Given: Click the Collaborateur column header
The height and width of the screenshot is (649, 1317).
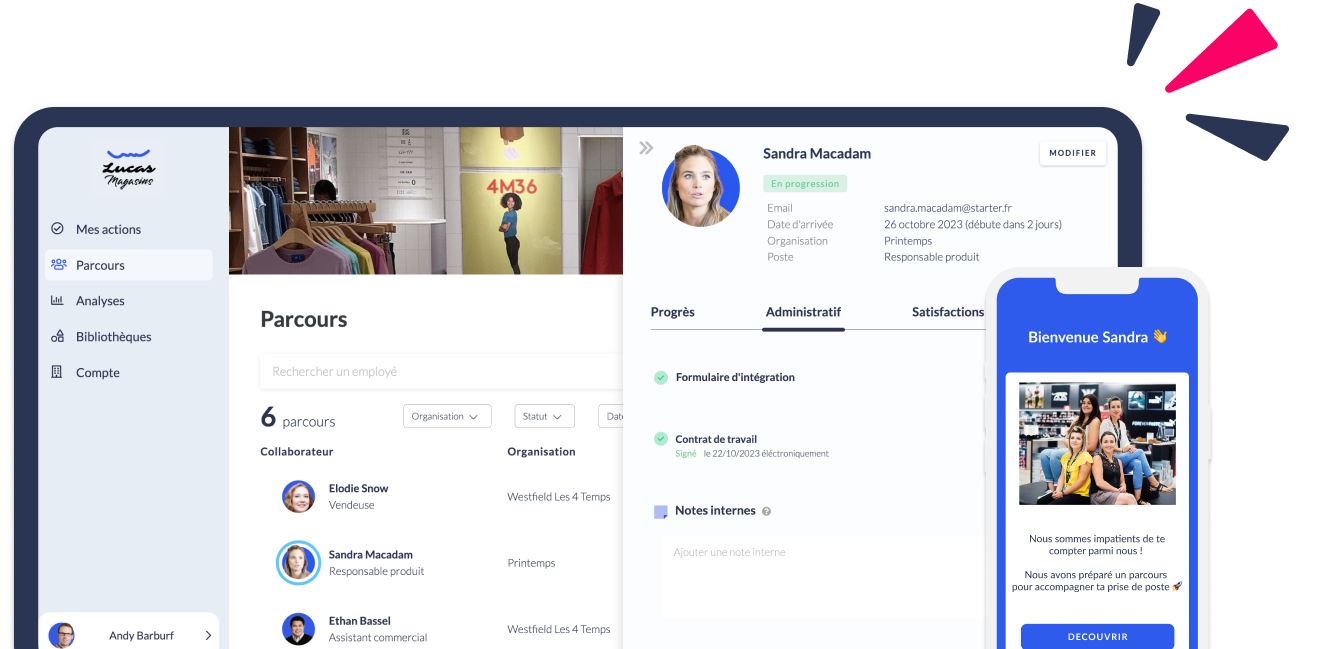Looking at the screenshot, I should pyautogui.click(x=297, y=452).
